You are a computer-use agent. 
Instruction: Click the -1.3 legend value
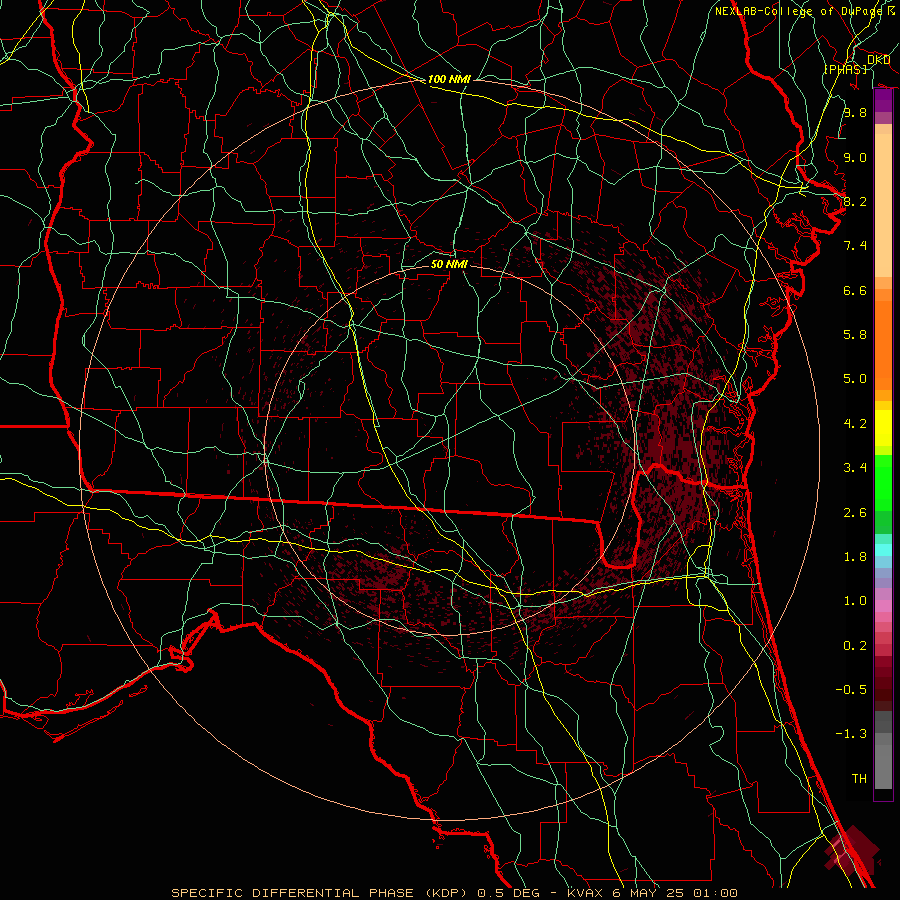(851, 734)
